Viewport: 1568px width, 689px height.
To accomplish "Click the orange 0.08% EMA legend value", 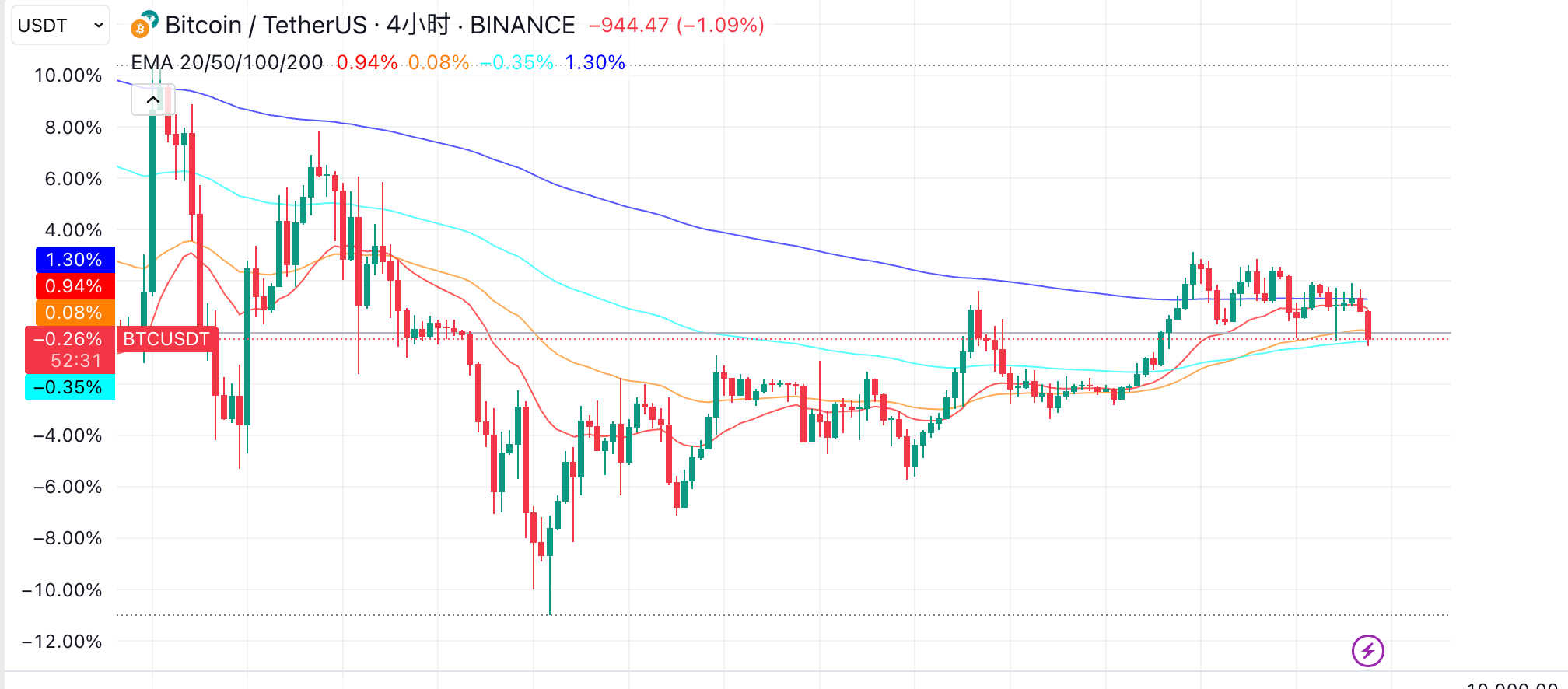I will [x=438, y=62].
